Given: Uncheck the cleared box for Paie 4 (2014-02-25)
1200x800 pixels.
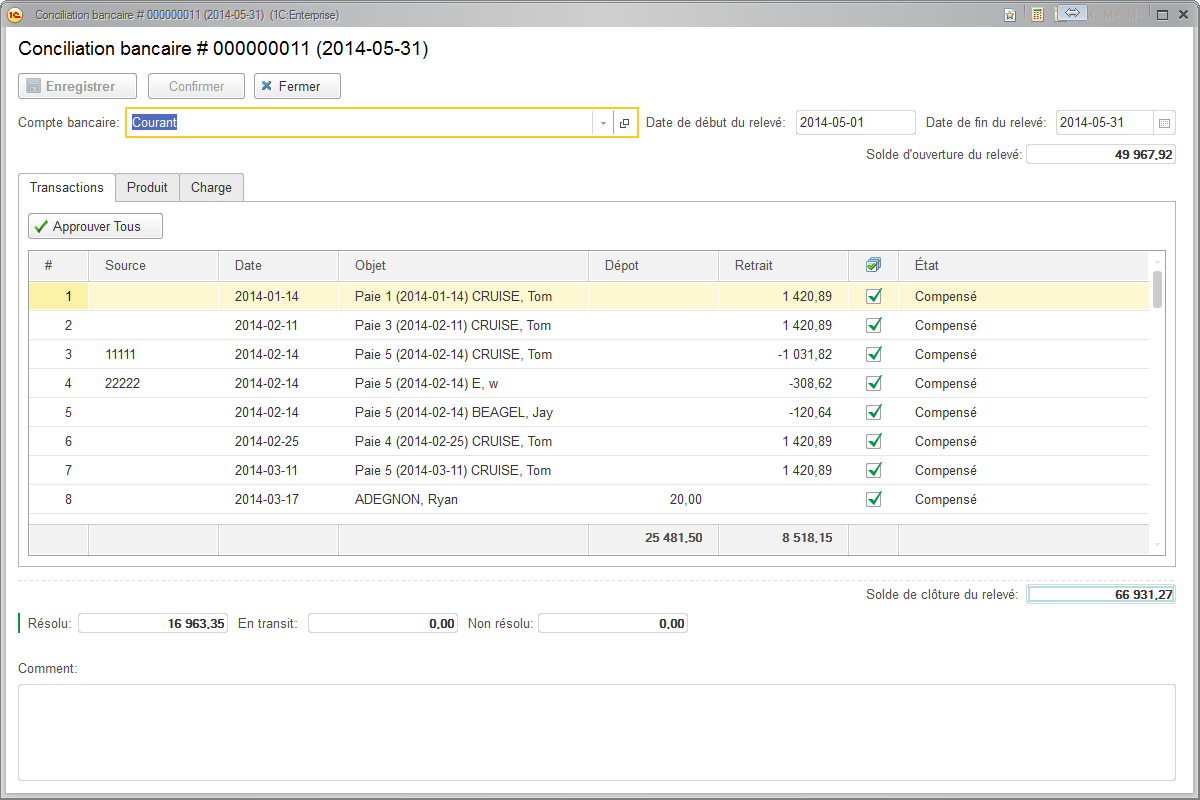Looking at the screenshot, I should [873, 441].
